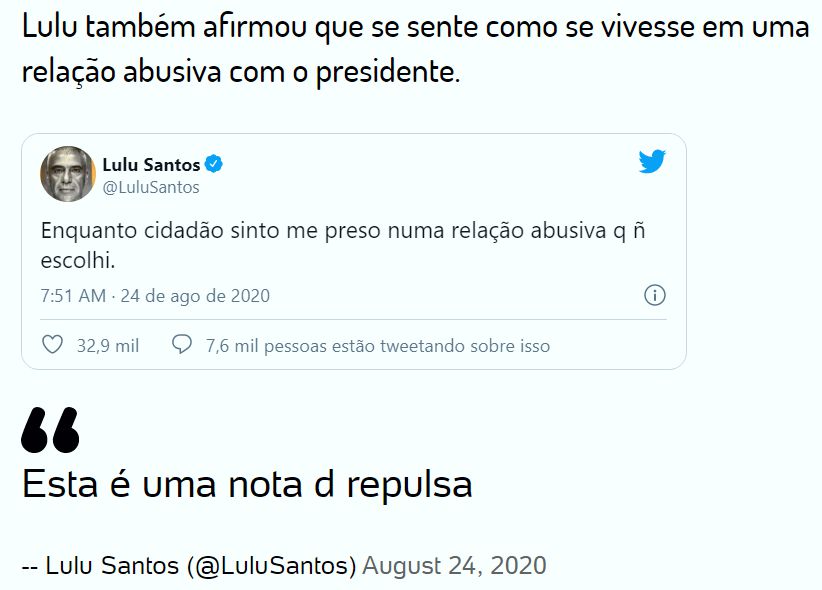Click Lulu Santos profile avatar
The height and width of the screenshot is (590, 822).
pyautogui.click(x=68, y=174)
